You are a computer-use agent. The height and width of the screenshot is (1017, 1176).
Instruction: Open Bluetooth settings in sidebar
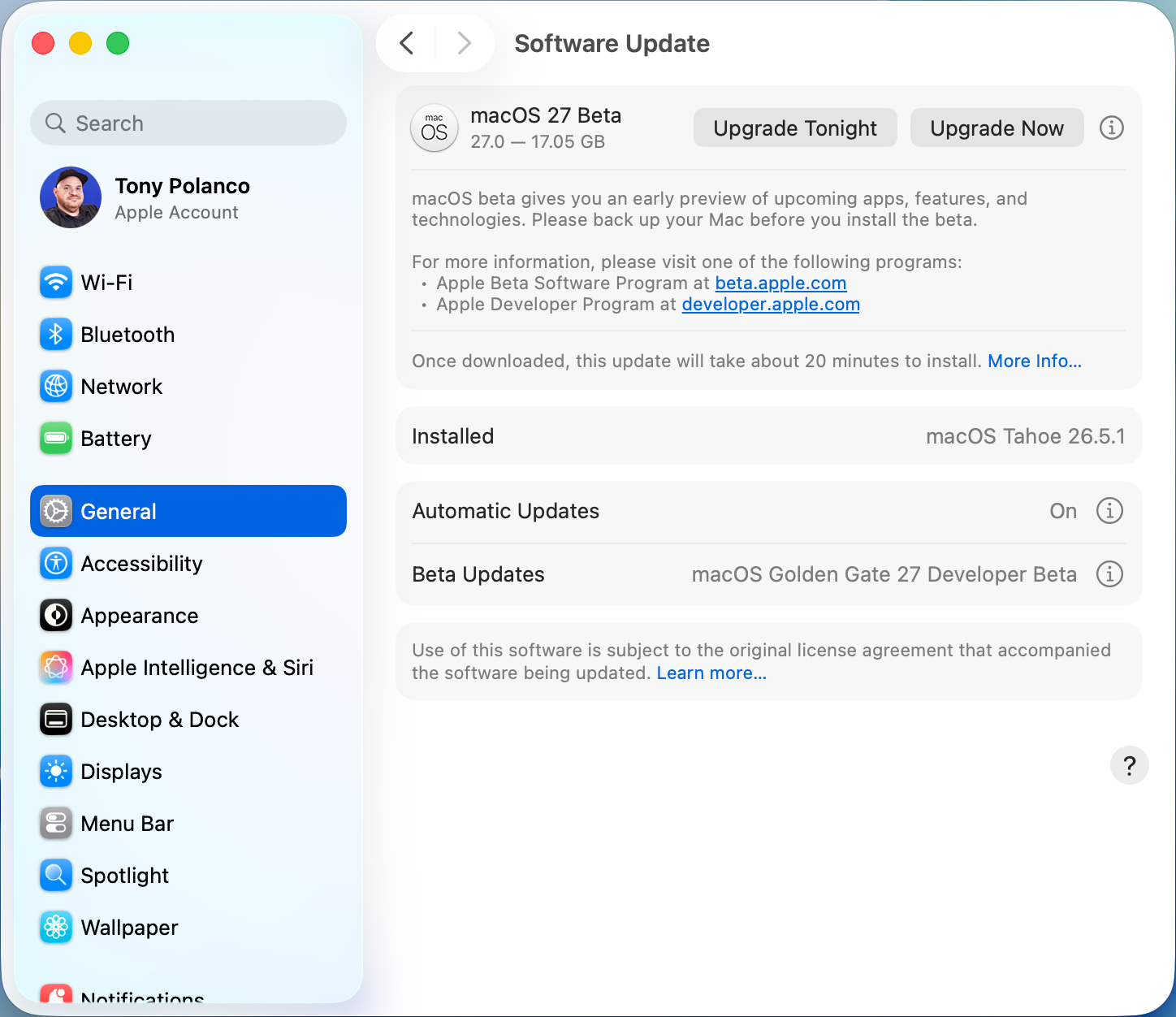pyautogui.click(x=188, y=335)
